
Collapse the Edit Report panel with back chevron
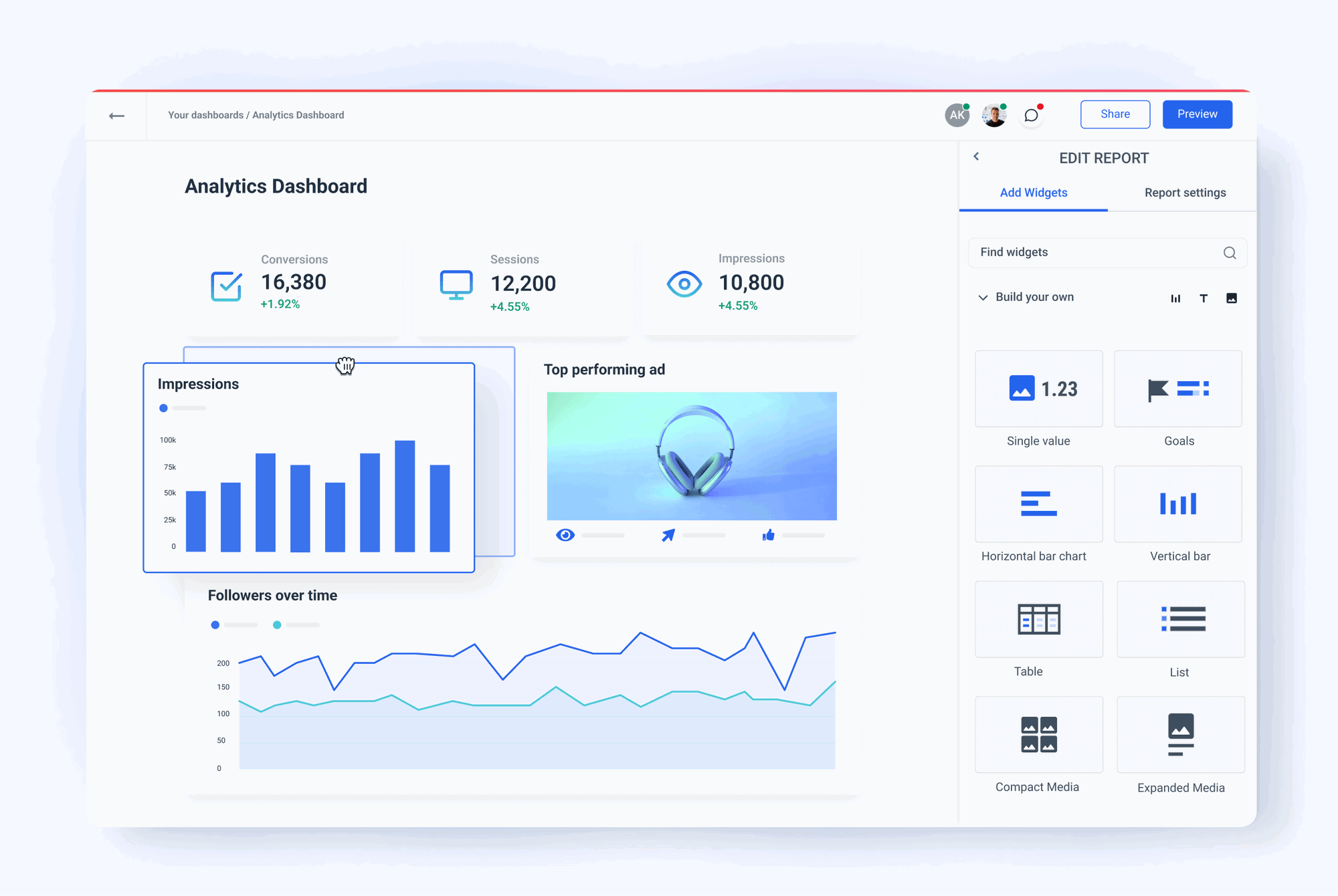pos(977,156)
